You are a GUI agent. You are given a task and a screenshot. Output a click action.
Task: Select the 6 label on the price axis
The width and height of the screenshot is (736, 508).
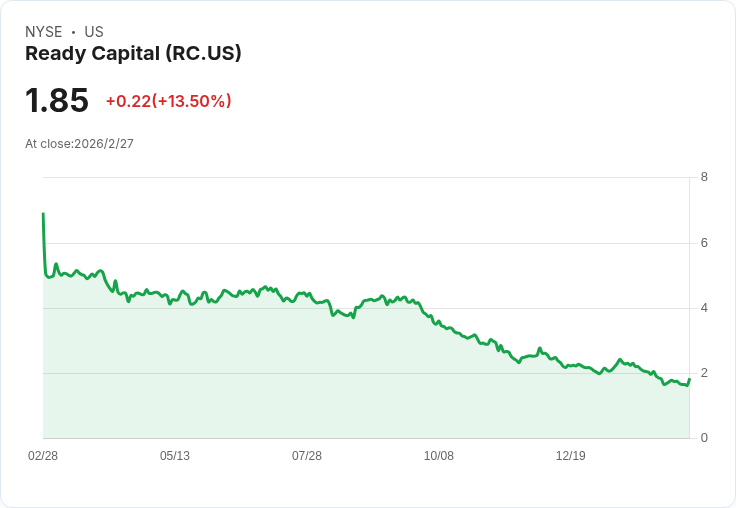704,243
